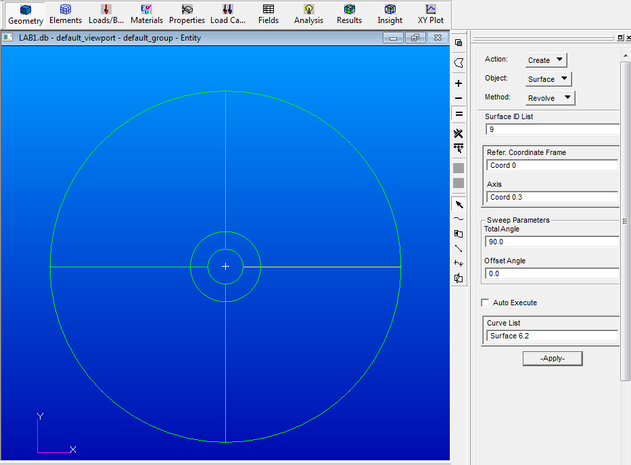Image resolution: width=631 pixels, height=465 pixels.
Task: Click the Offset Angle input field
Action: 553,273
